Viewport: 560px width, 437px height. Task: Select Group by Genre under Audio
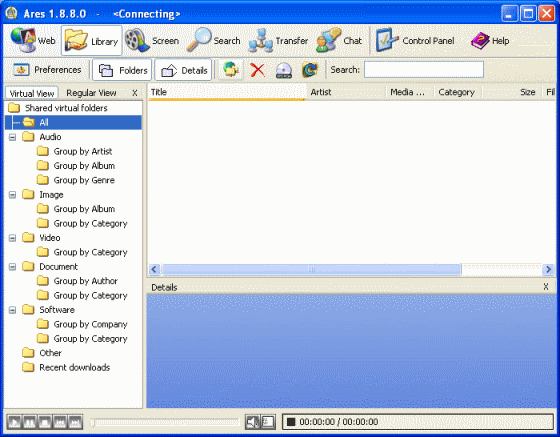(x=76, y=180)
